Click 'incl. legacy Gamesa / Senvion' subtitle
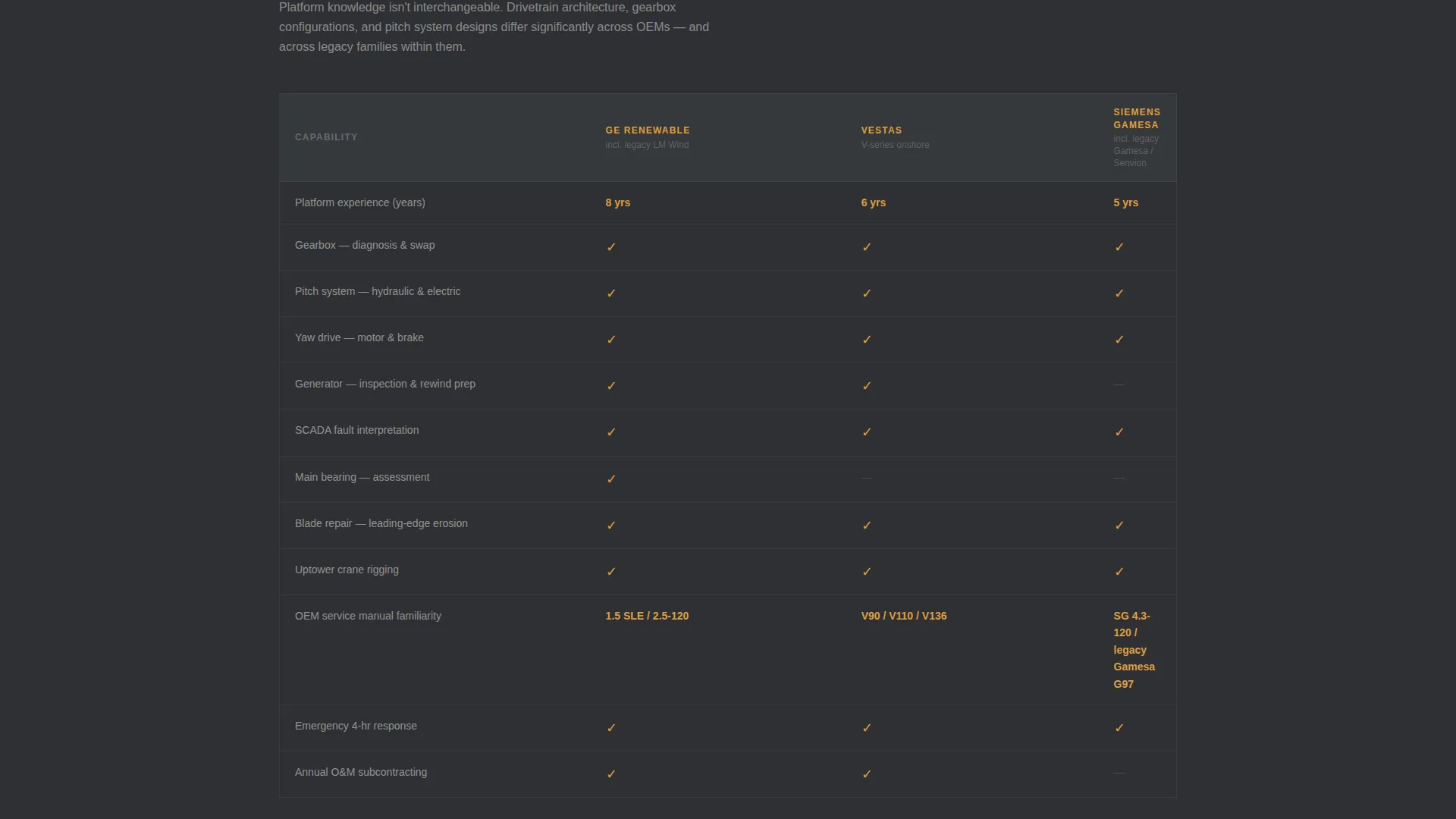Viewport: 1456px width, 819px height. (1136, 151)
